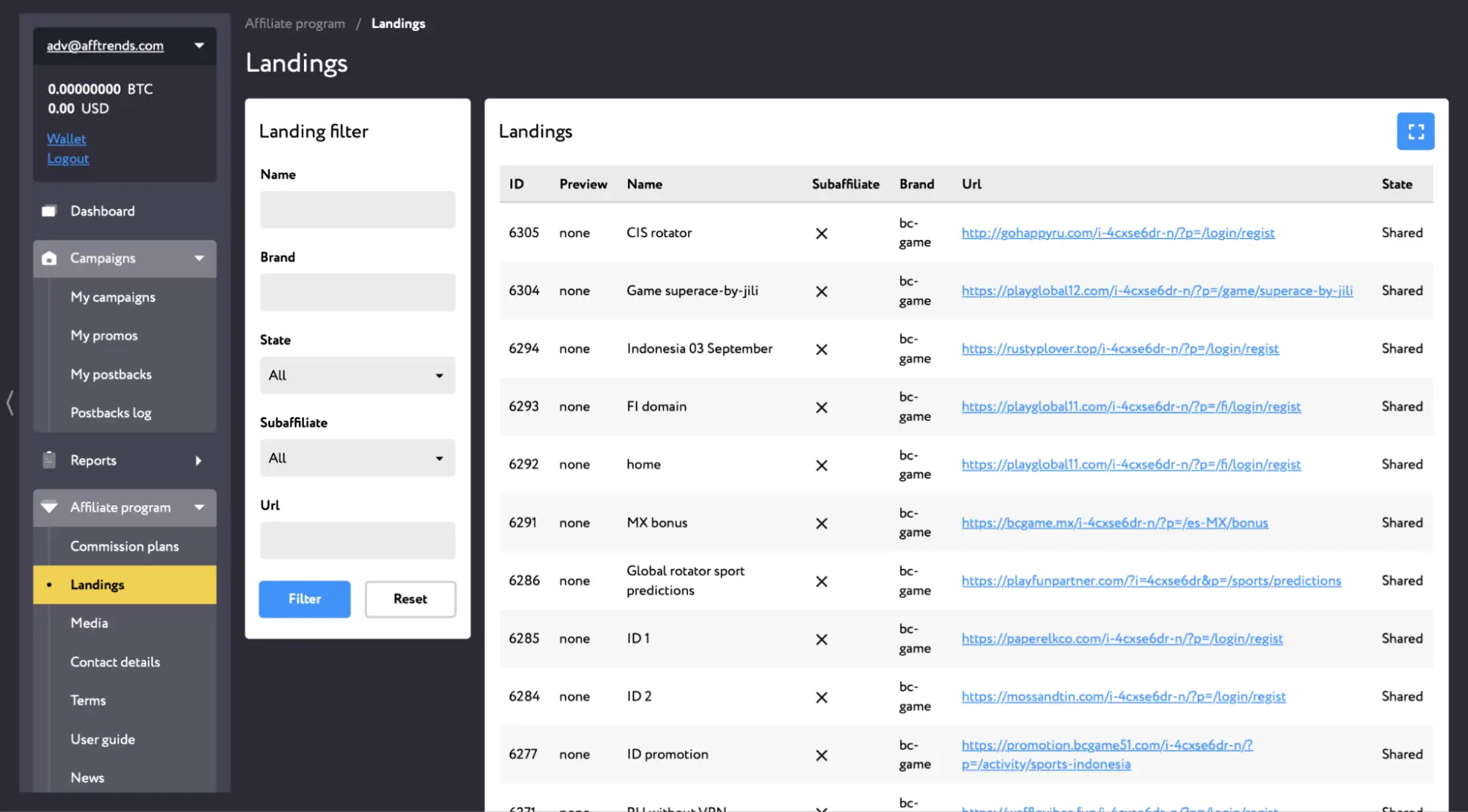
Task: Collapse the sidebar using left edge chevron
Action: tap(10, 403)
